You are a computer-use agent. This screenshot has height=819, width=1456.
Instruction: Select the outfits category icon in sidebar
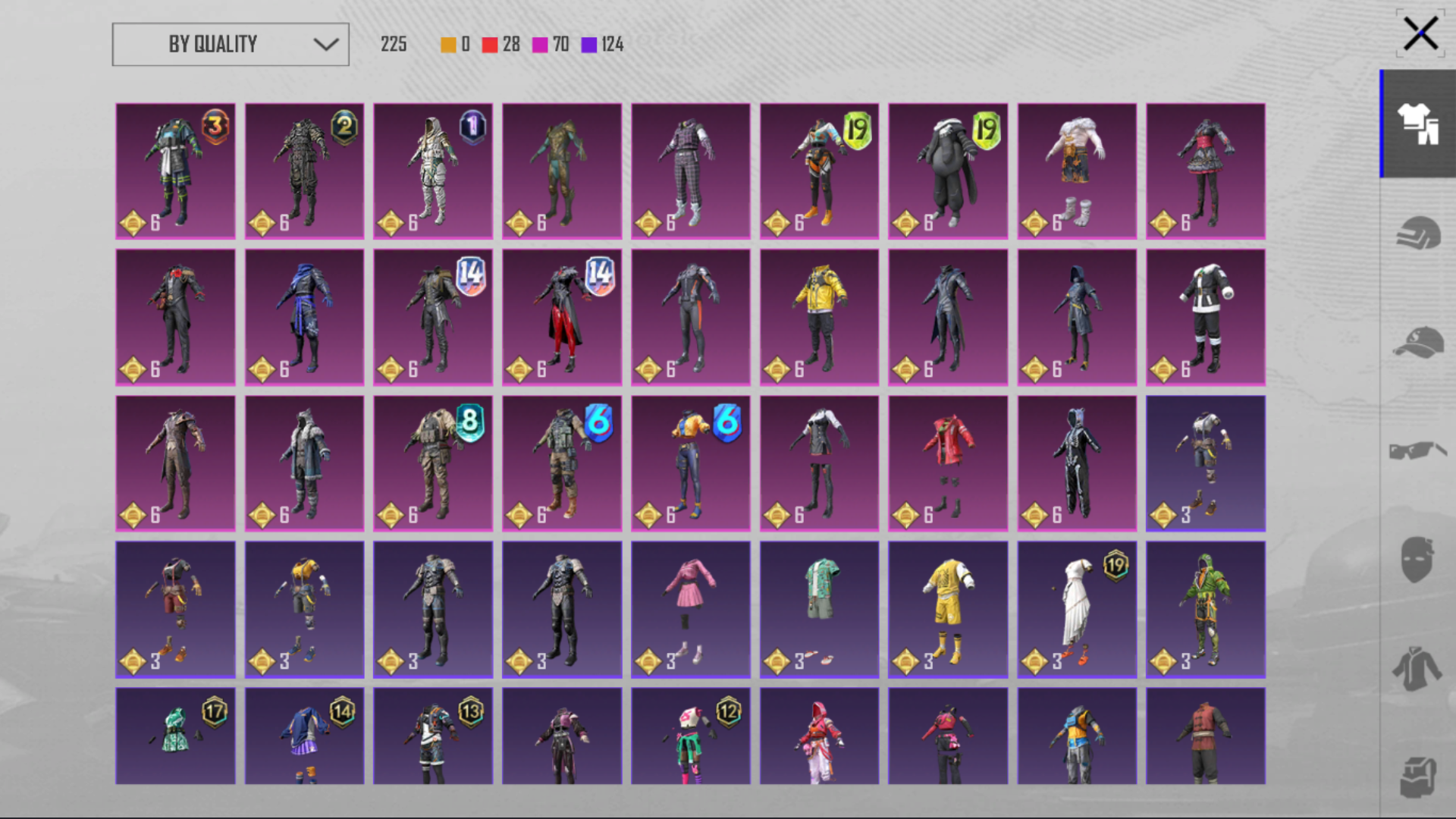point(1418,124)
